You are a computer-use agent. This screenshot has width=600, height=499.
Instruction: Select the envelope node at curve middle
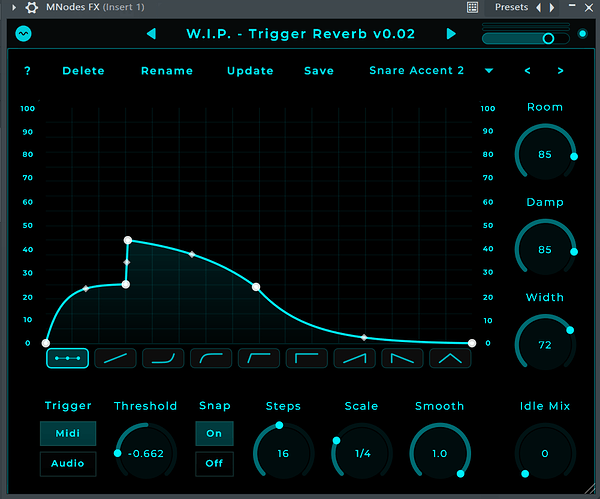[x=256, y=287]
